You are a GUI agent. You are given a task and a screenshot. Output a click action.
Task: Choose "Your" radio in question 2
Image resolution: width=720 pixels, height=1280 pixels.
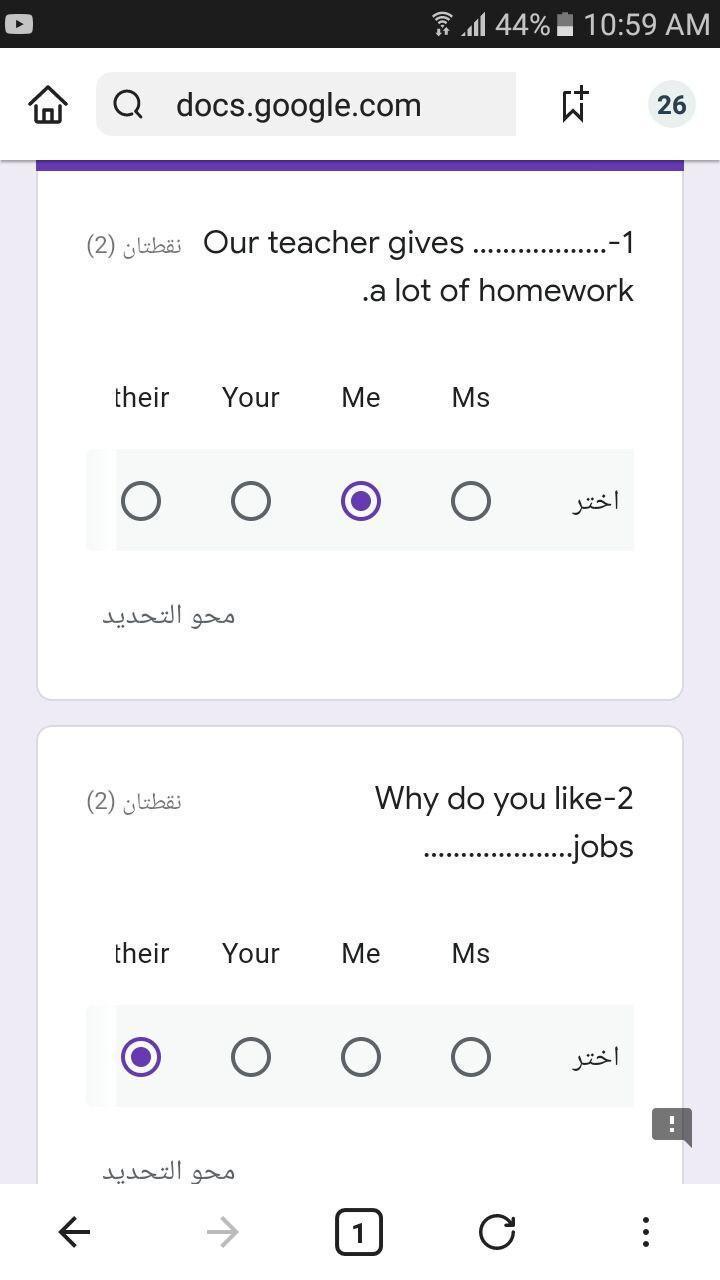click(x=251, y=1057)
